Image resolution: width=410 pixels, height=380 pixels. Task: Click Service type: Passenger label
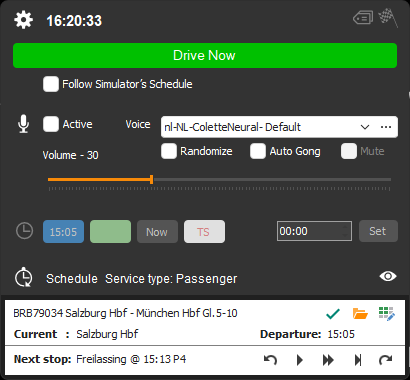point(171,279)
